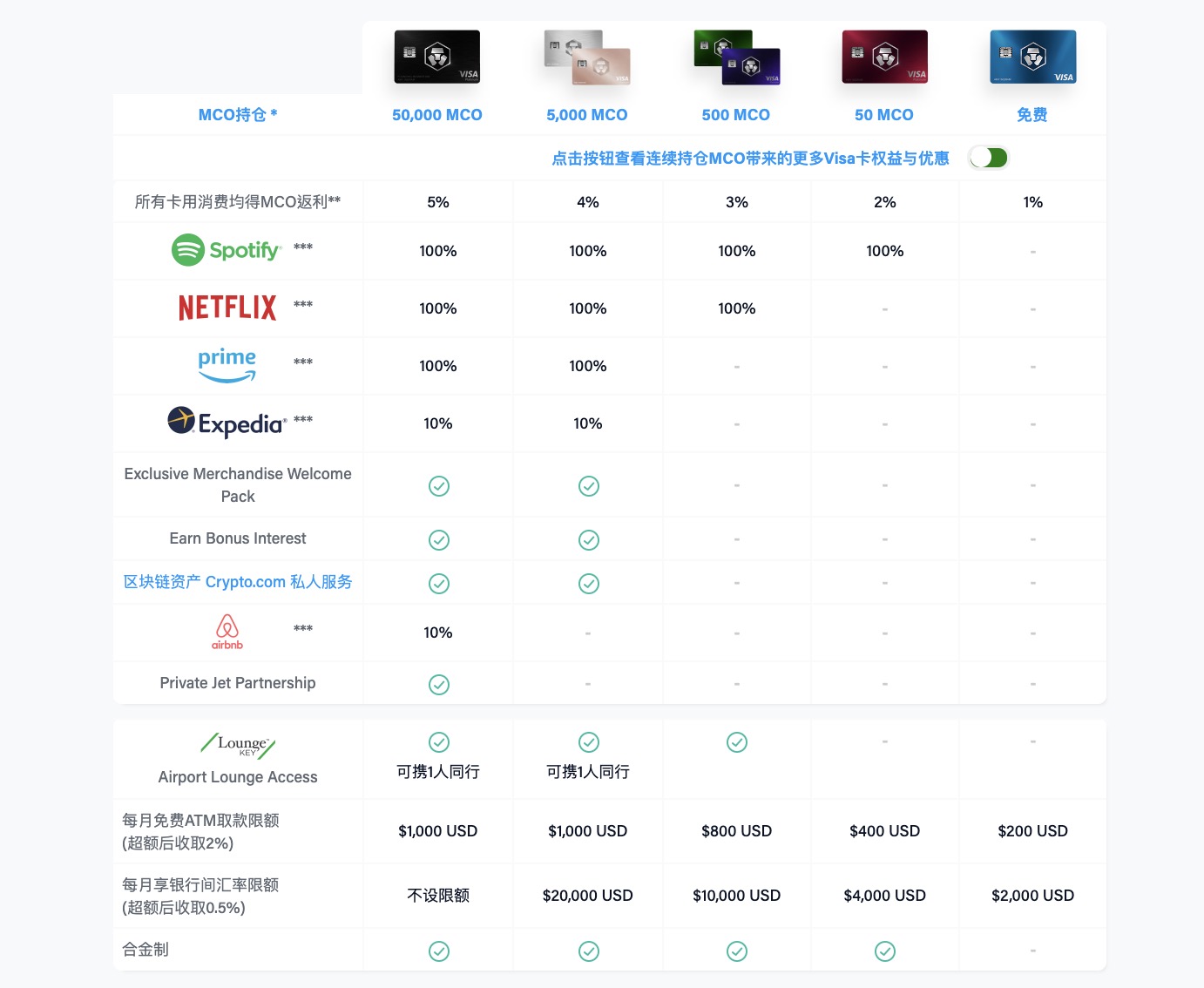Click Airport Lounge checkmark under 5,000 MCO

point(589,742)
